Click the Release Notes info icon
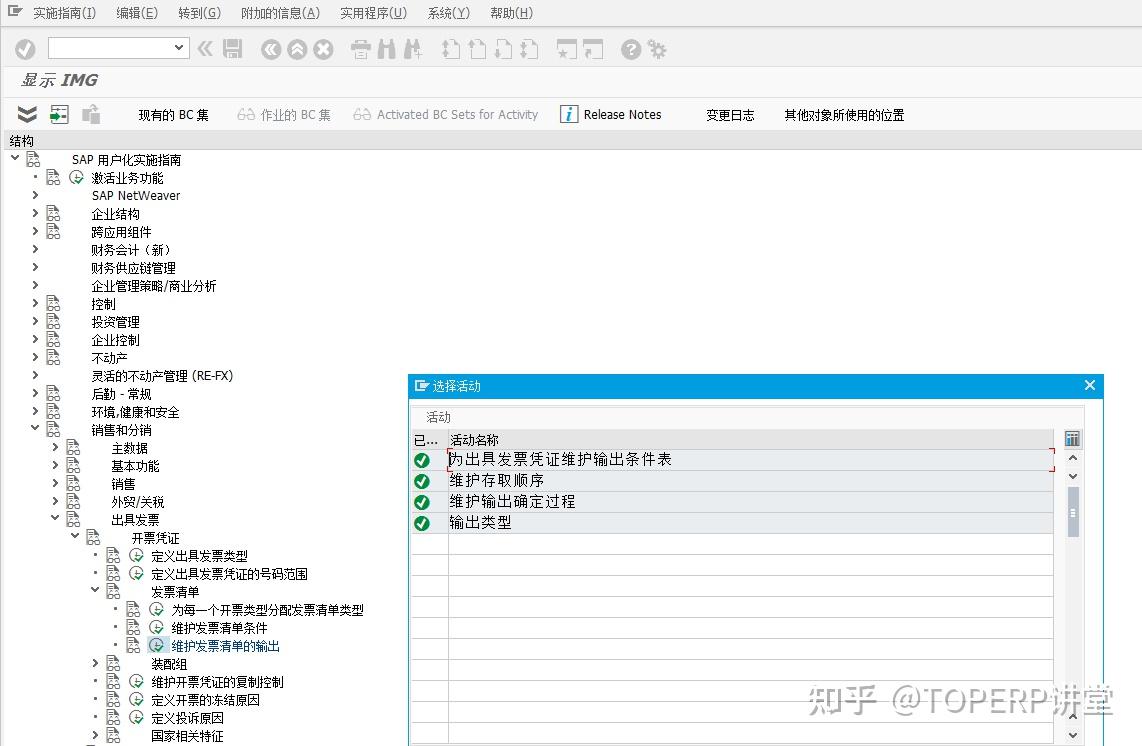This screenshot has height=746, width=1142. (x=568, y=114)
